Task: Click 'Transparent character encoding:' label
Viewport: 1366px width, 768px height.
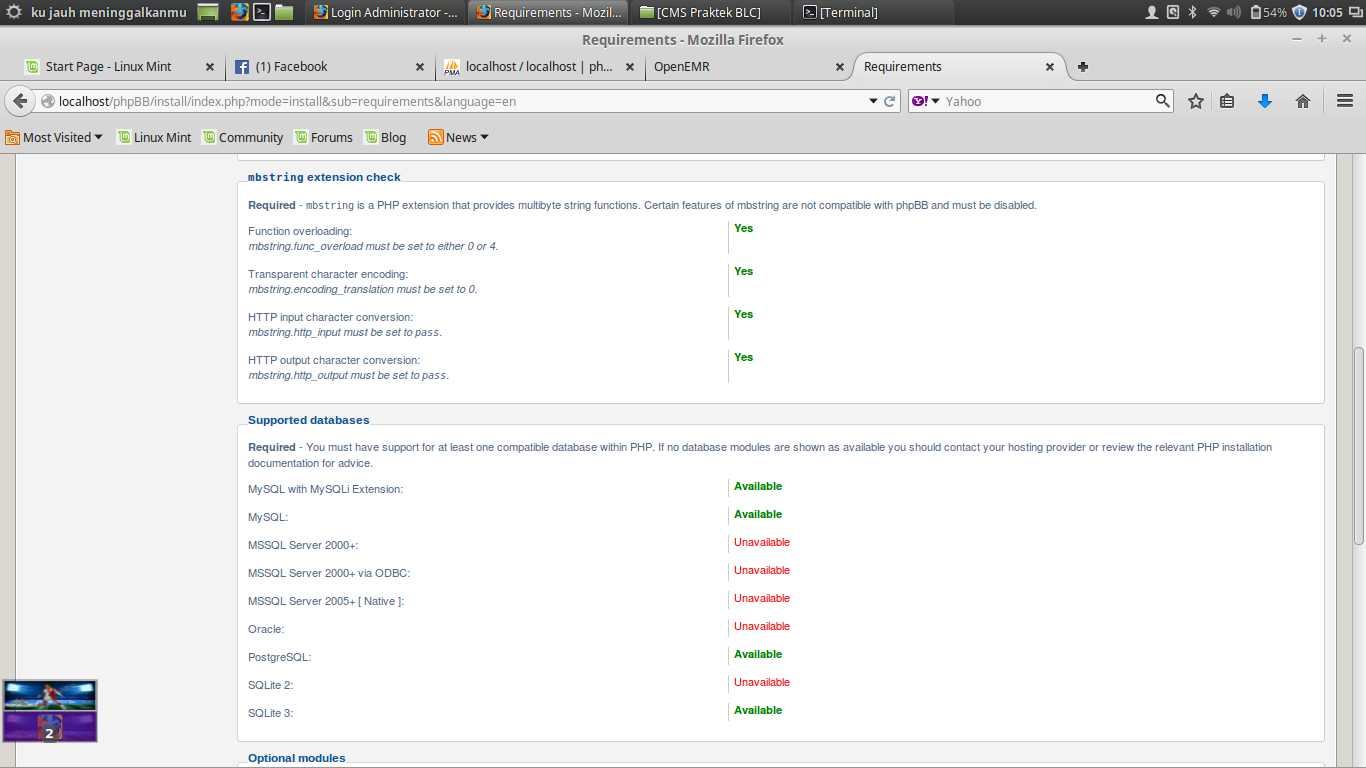Action: [328, 274]
